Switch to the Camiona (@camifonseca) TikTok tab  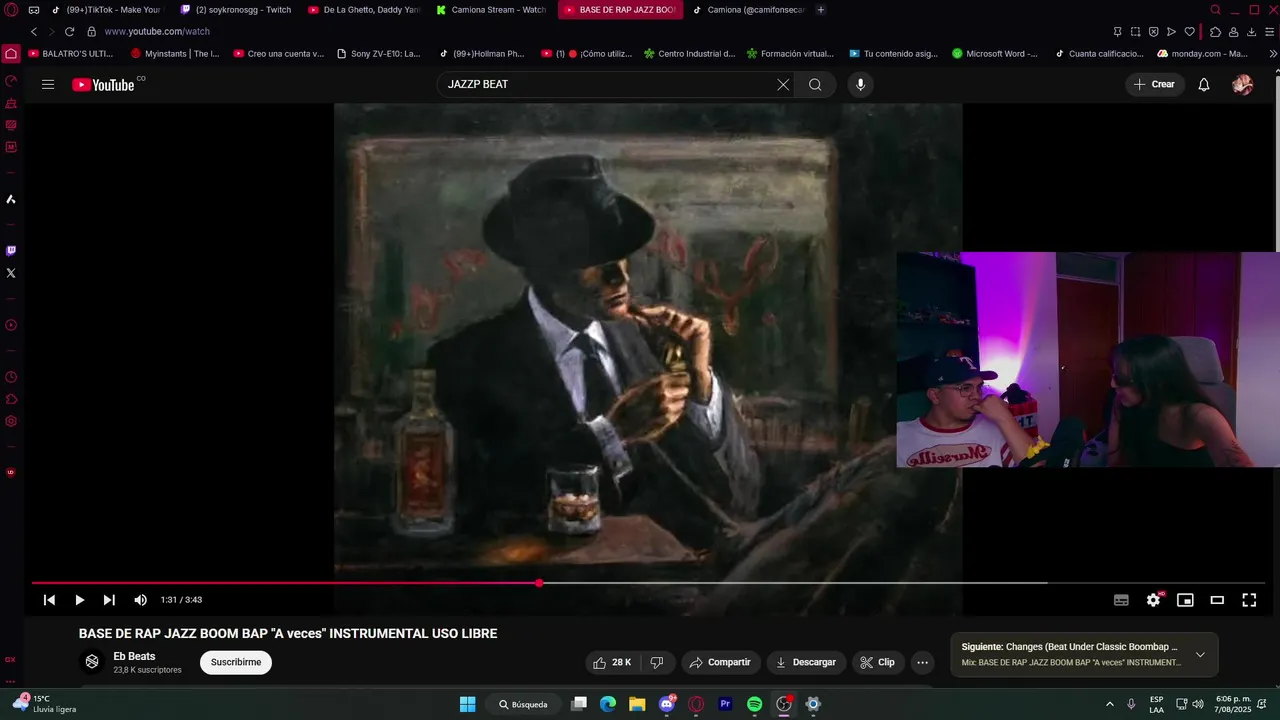749,10
